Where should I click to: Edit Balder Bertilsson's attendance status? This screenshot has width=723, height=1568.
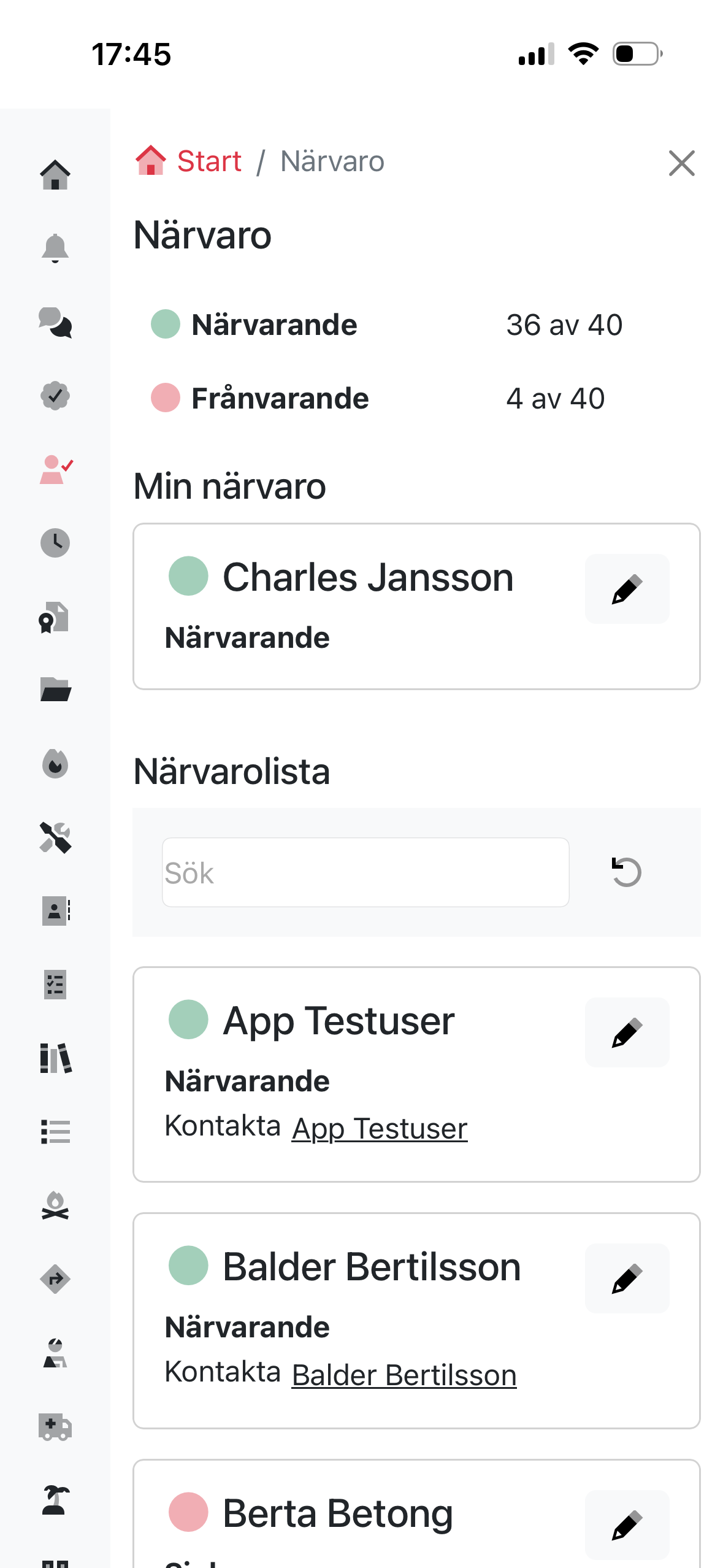pyautogui.click(x=627, y=1278)
